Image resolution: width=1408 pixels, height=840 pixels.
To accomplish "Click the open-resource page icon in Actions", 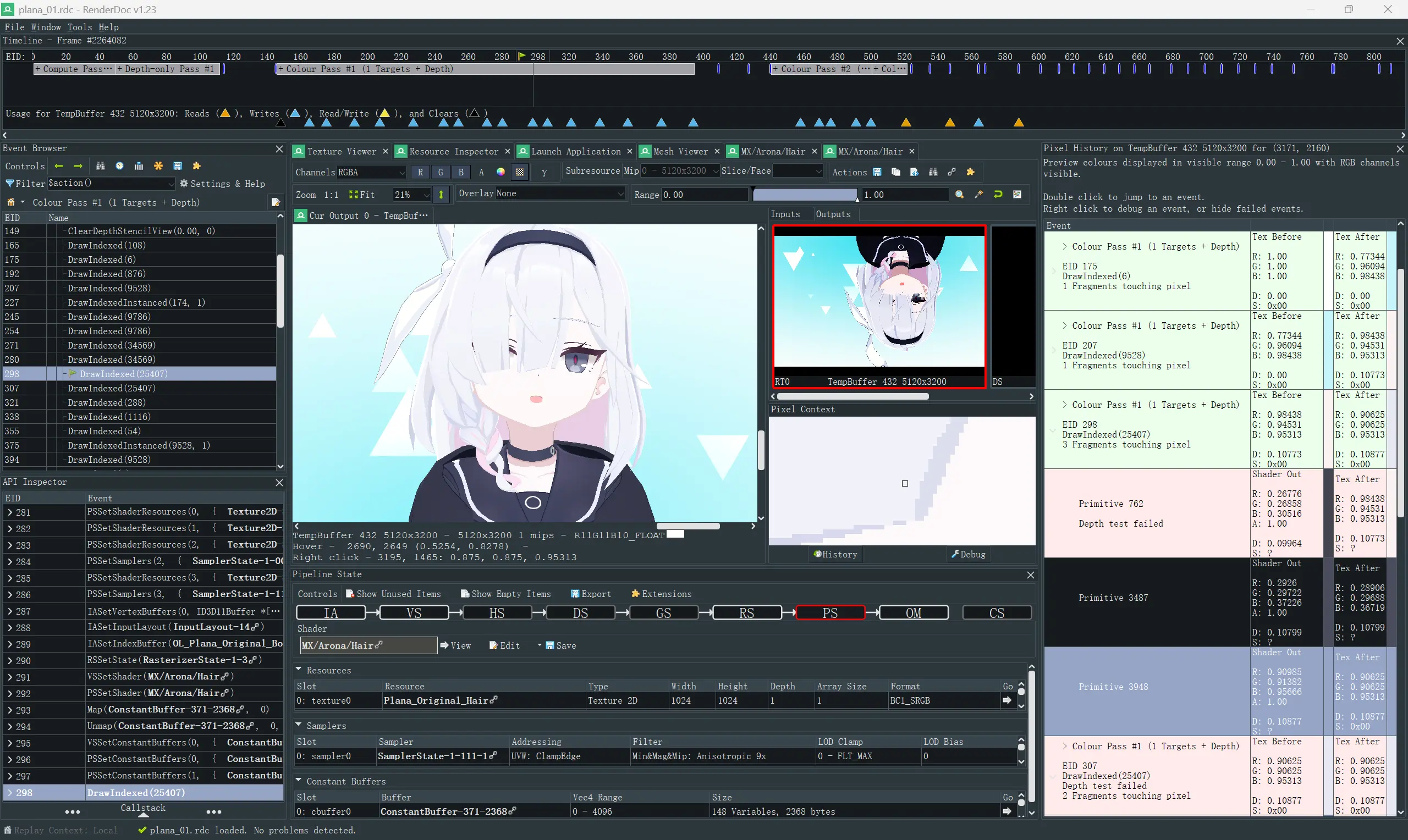I will [914, 172].
